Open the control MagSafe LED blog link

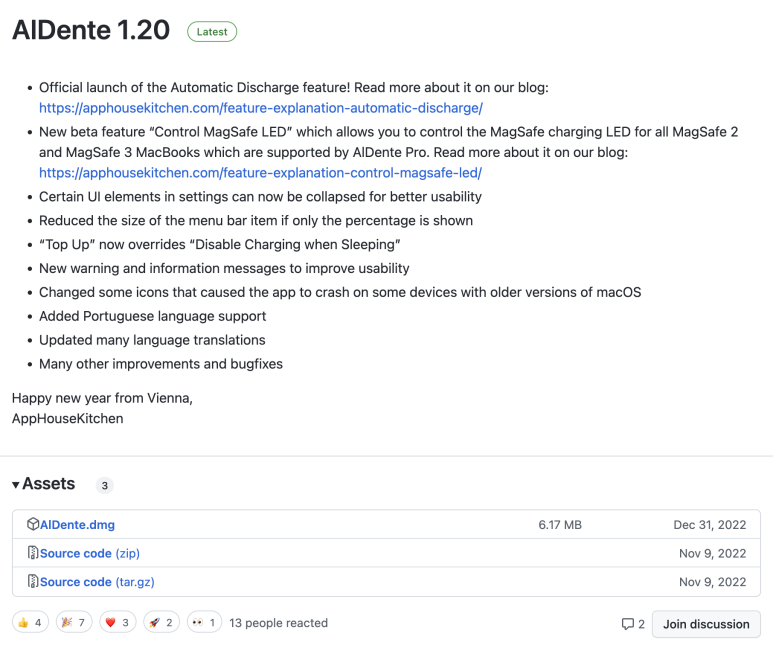tap(260, 173)
